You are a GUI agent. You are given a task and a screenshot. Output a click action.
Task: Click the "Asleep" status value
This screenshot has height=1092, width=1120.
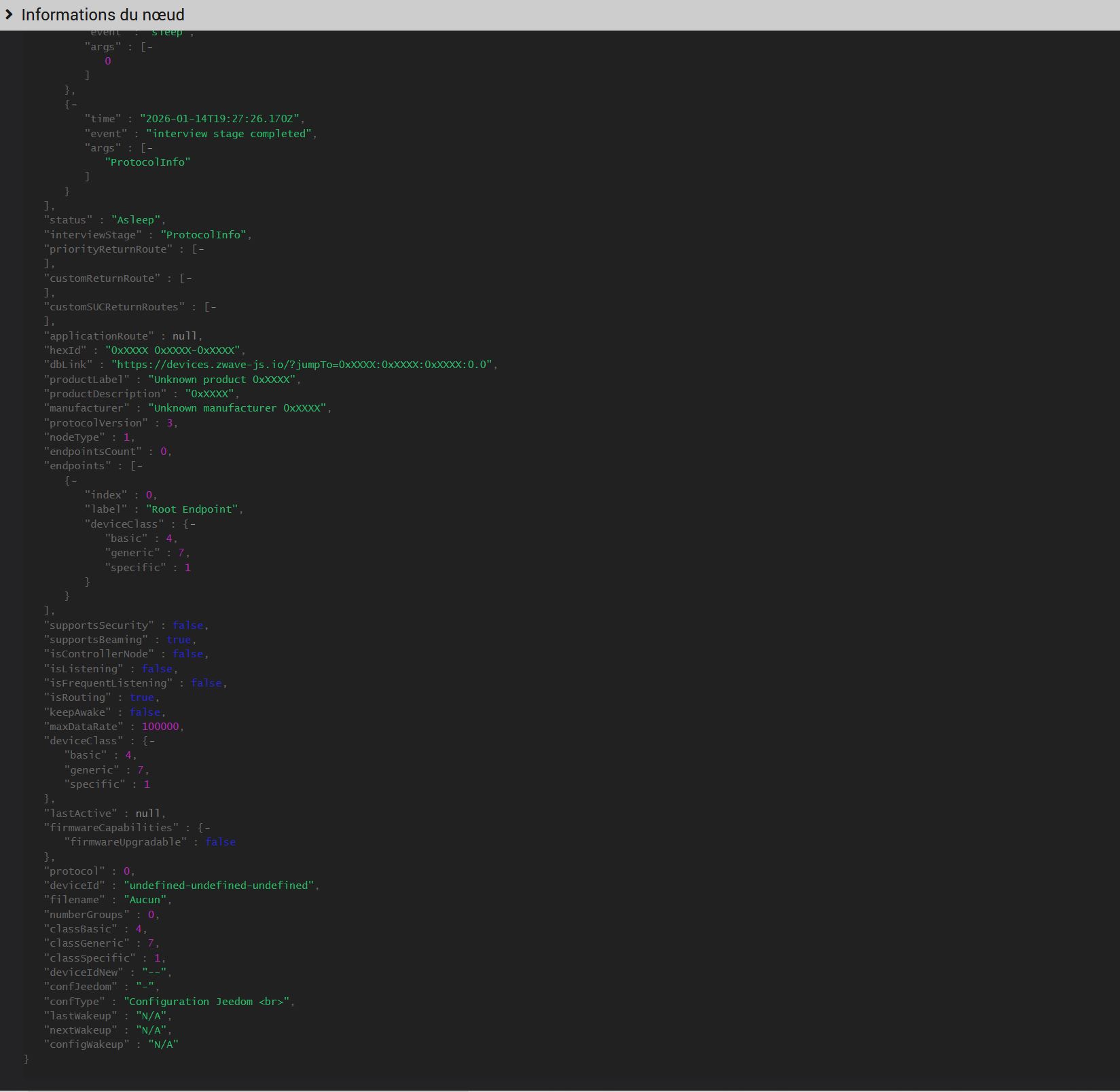point(136,220)
